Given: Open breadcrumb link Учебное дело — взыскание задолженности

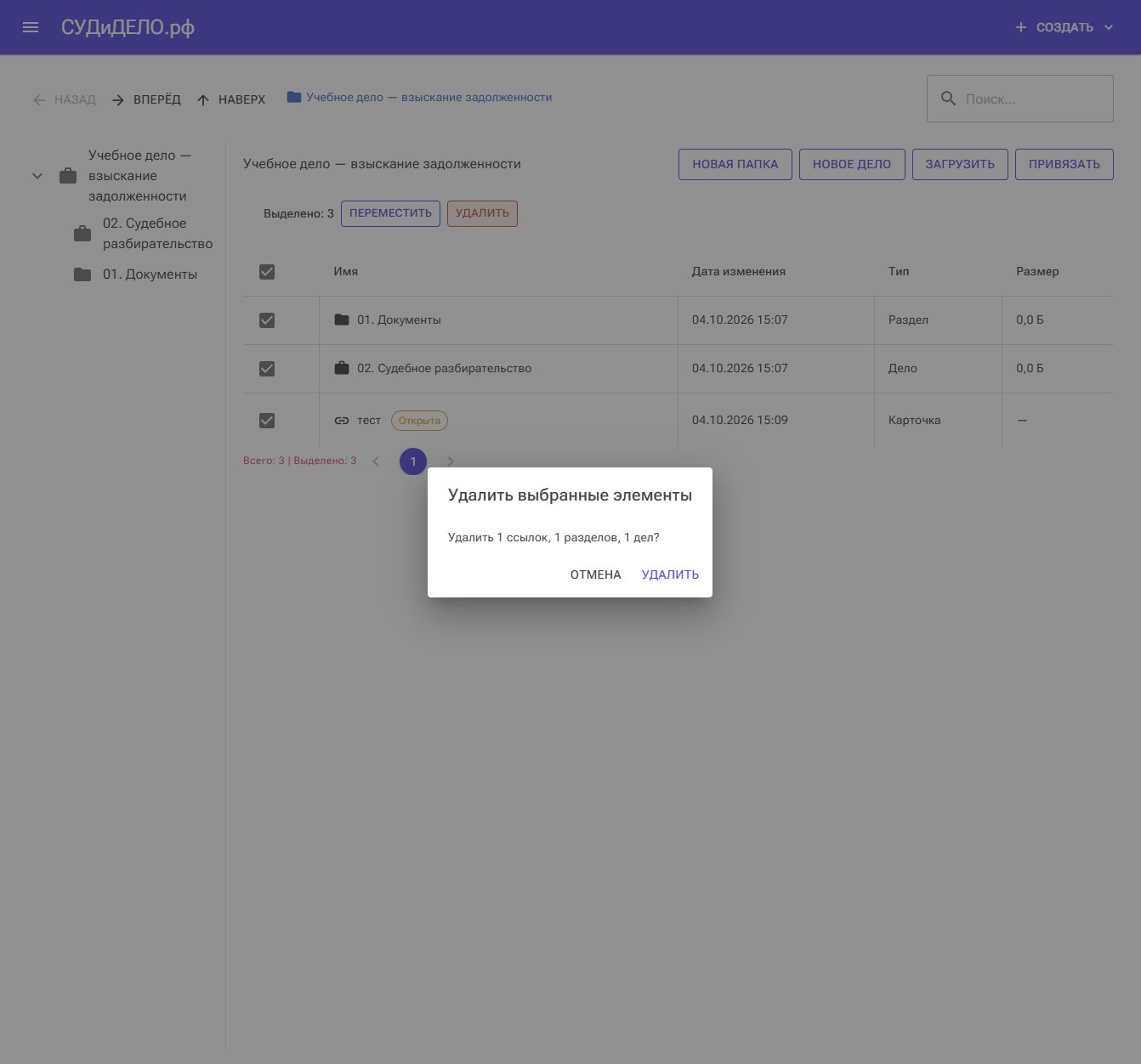Looking at the screenshot, I should [429, 97].
